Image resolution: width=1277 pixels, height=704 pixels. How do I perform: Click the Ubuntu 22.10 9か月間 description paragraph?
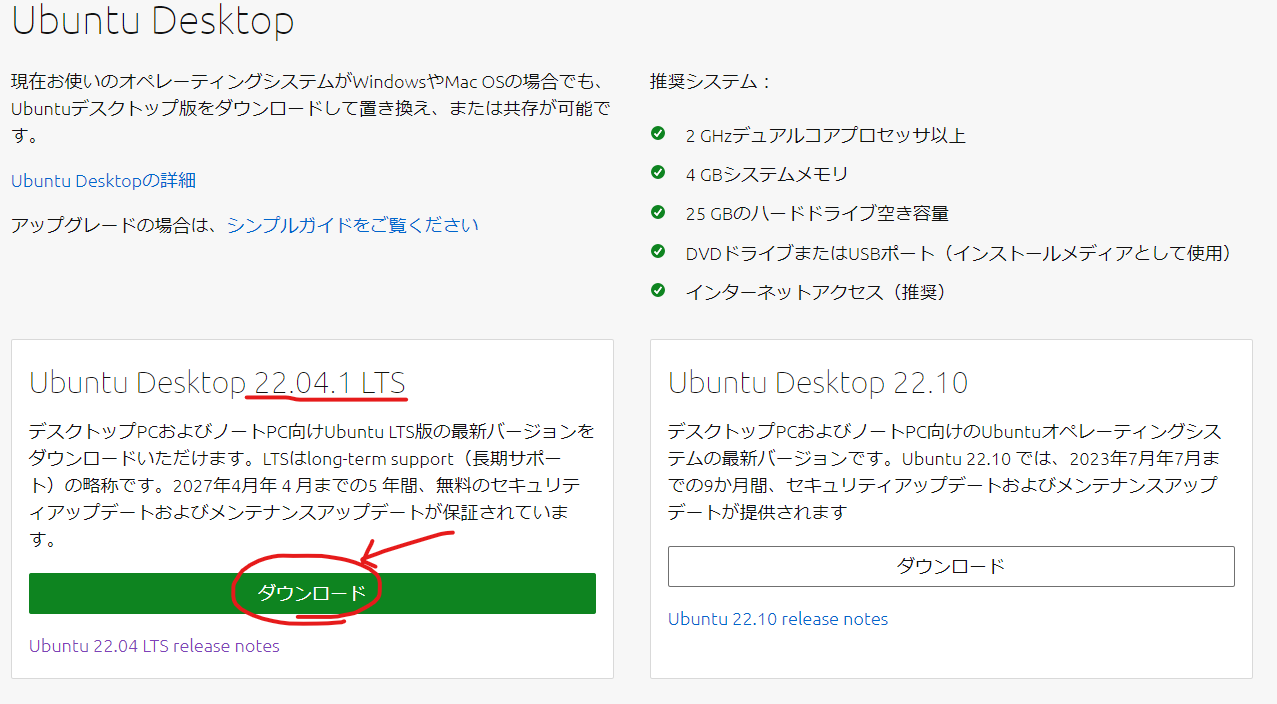tap(945, 472)
